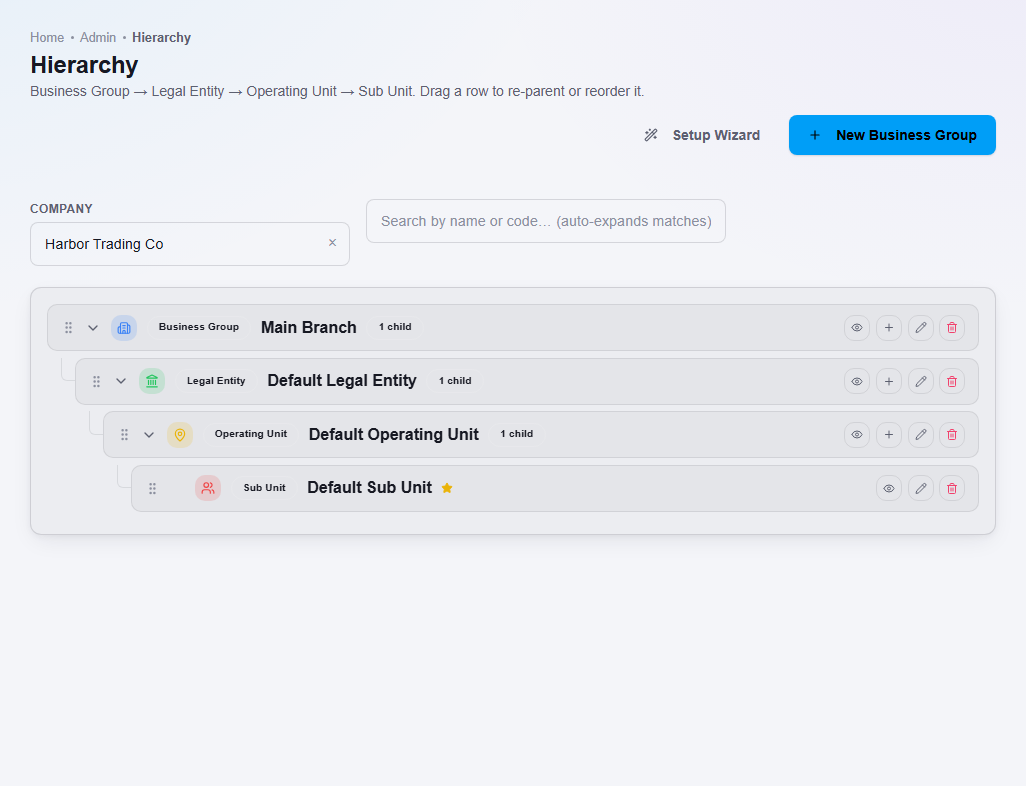Edit Default Operating Unit with pencil icon
The image size is (1026, 786).
click(x=921, y=435)
